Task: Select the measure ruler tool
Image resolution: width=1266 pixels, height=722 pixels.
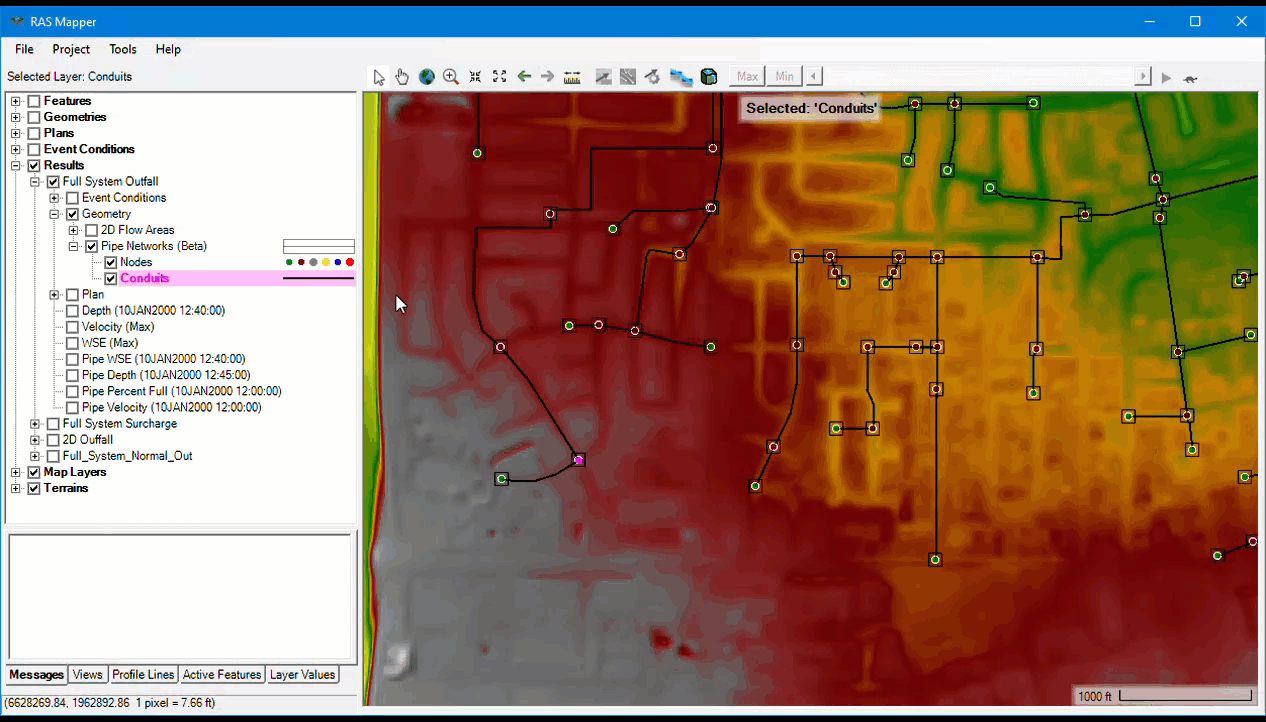Action: point(572,77)
